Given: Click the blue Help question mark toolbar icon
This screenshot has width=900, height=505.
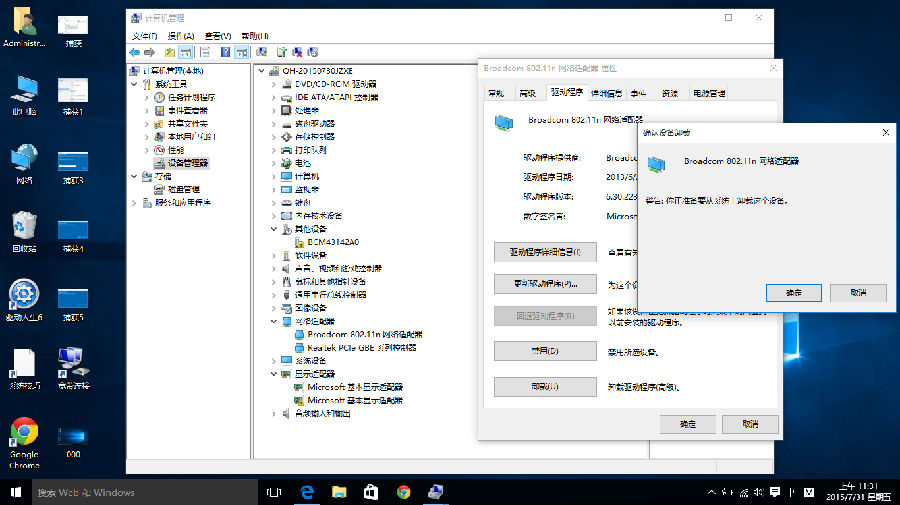Looking at the screenshot, I should tap(226, 52).
